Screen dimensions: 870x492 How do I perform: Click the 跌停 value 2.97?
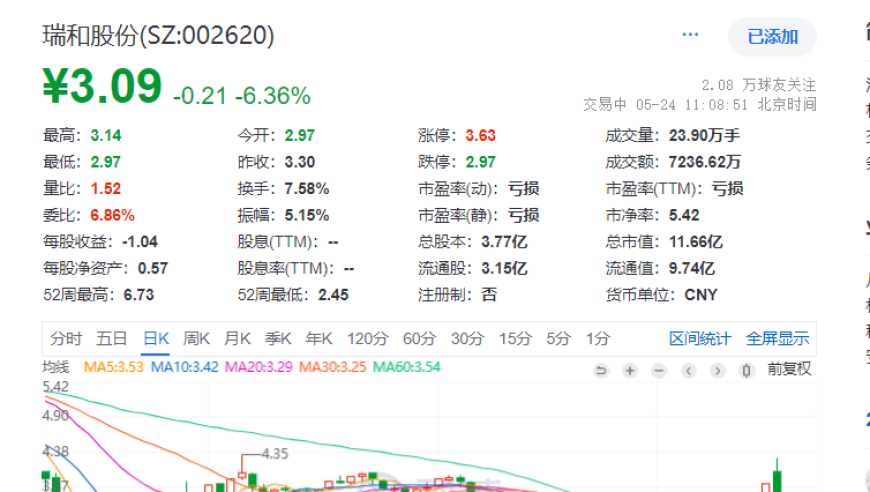click(x=480, y=162)
